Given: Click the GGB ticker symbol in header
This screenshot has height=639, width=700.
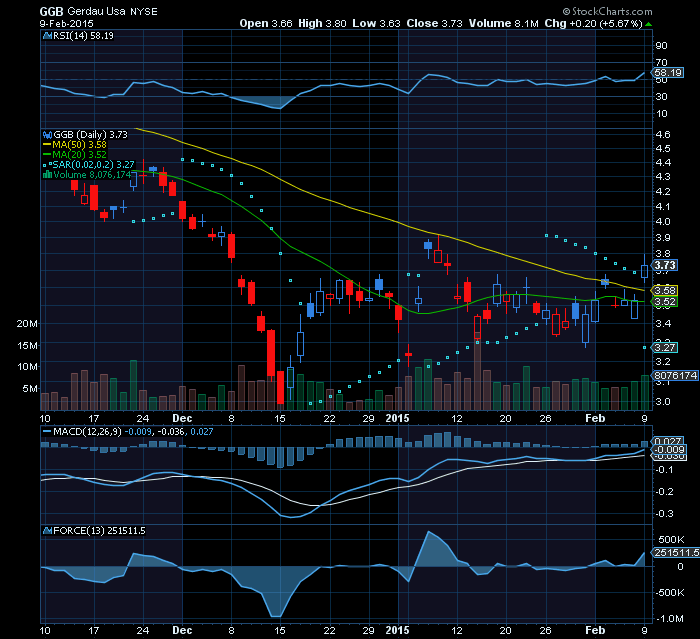Looking at the screenshot, I should coord(51,11).
